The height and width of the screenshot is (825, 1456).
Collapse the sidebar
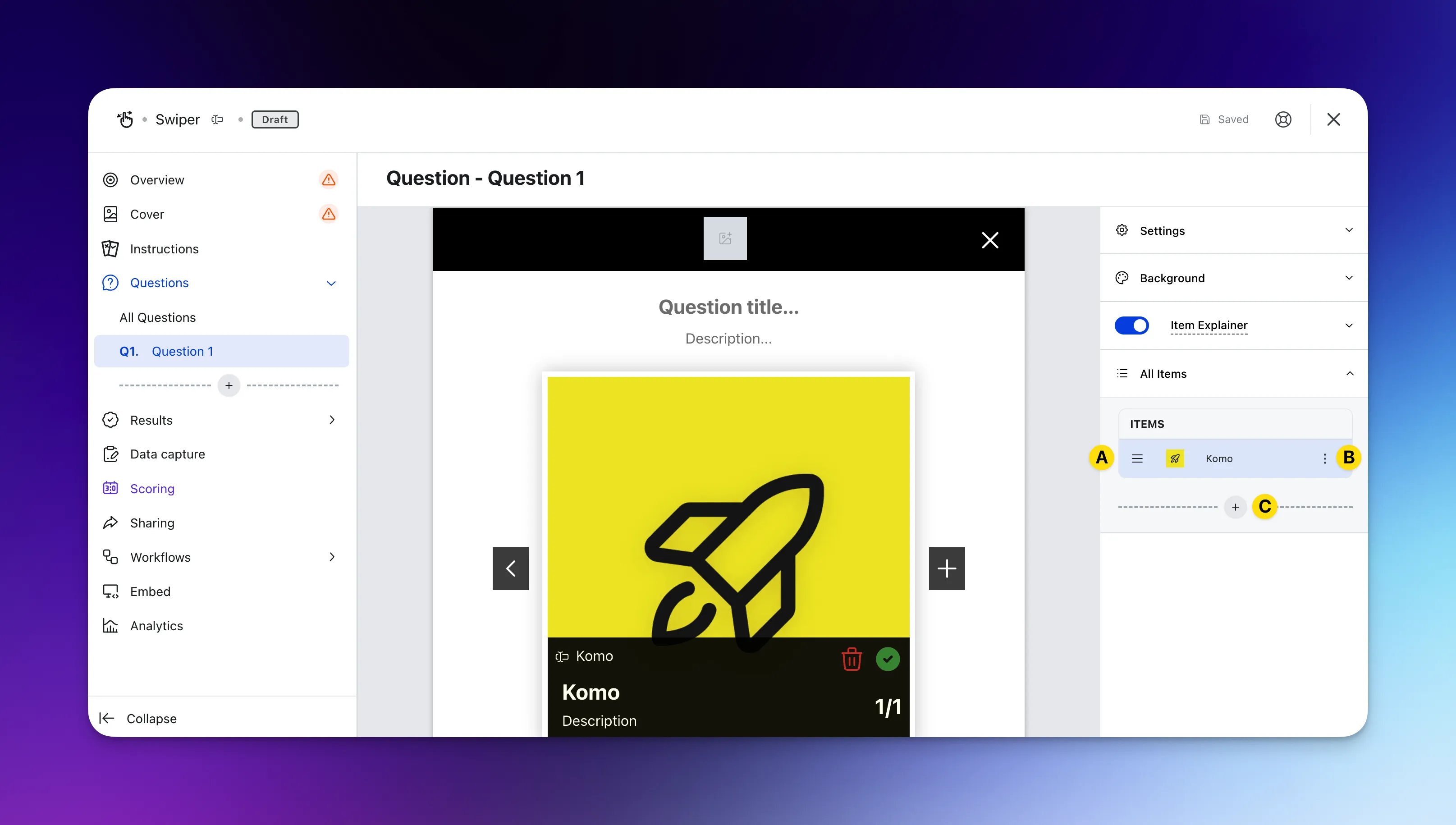coord(137,719)
